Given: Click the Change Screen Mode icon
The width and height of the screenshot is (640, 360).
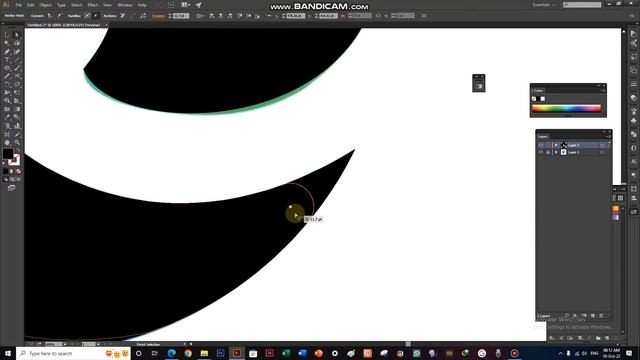Looking at the screenshot, I should pos(11,188).
